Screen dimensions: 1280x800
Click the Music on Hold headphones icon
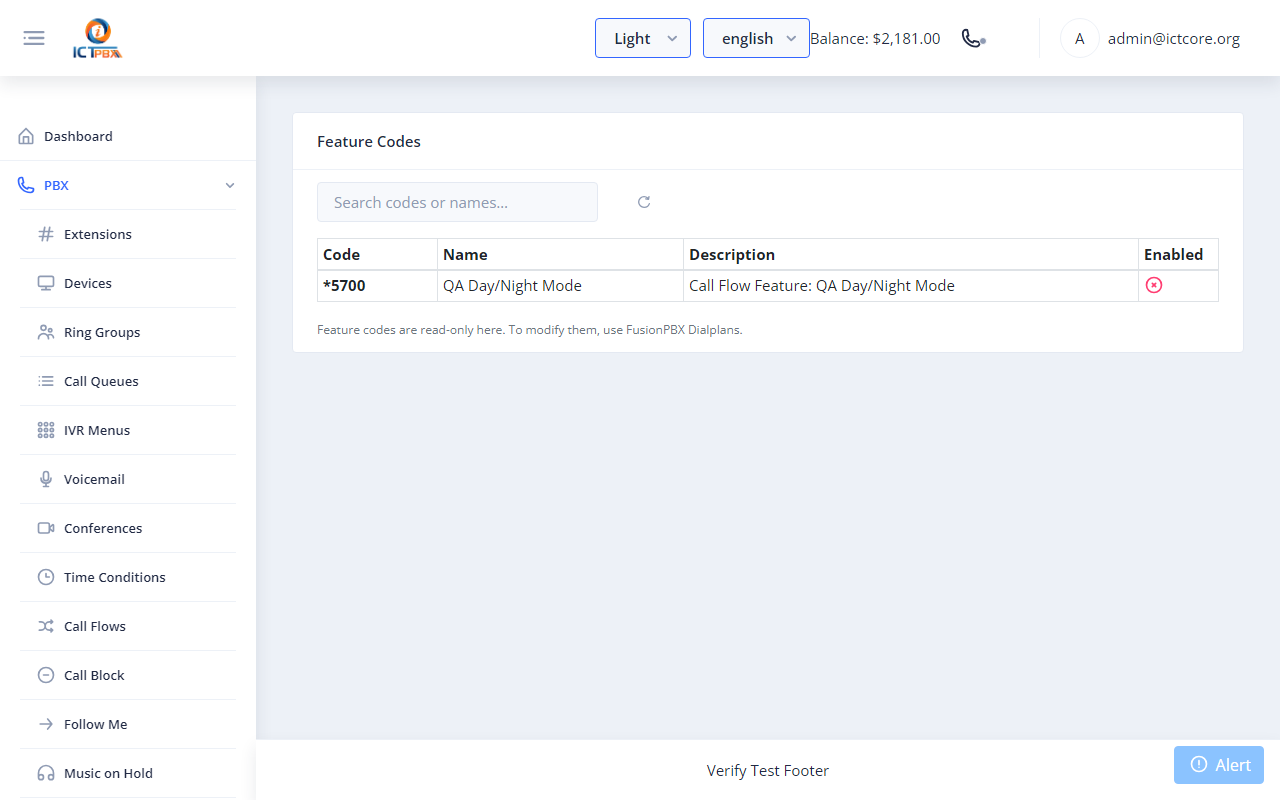click(46, 773)
